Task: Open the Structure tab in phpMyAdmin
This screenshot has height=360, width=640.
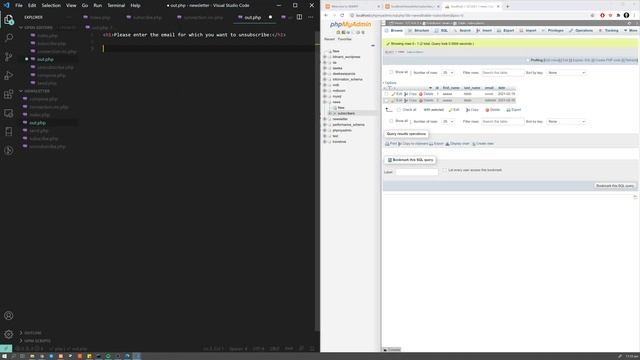Action: pyautogui.click(x=419, y=31)
